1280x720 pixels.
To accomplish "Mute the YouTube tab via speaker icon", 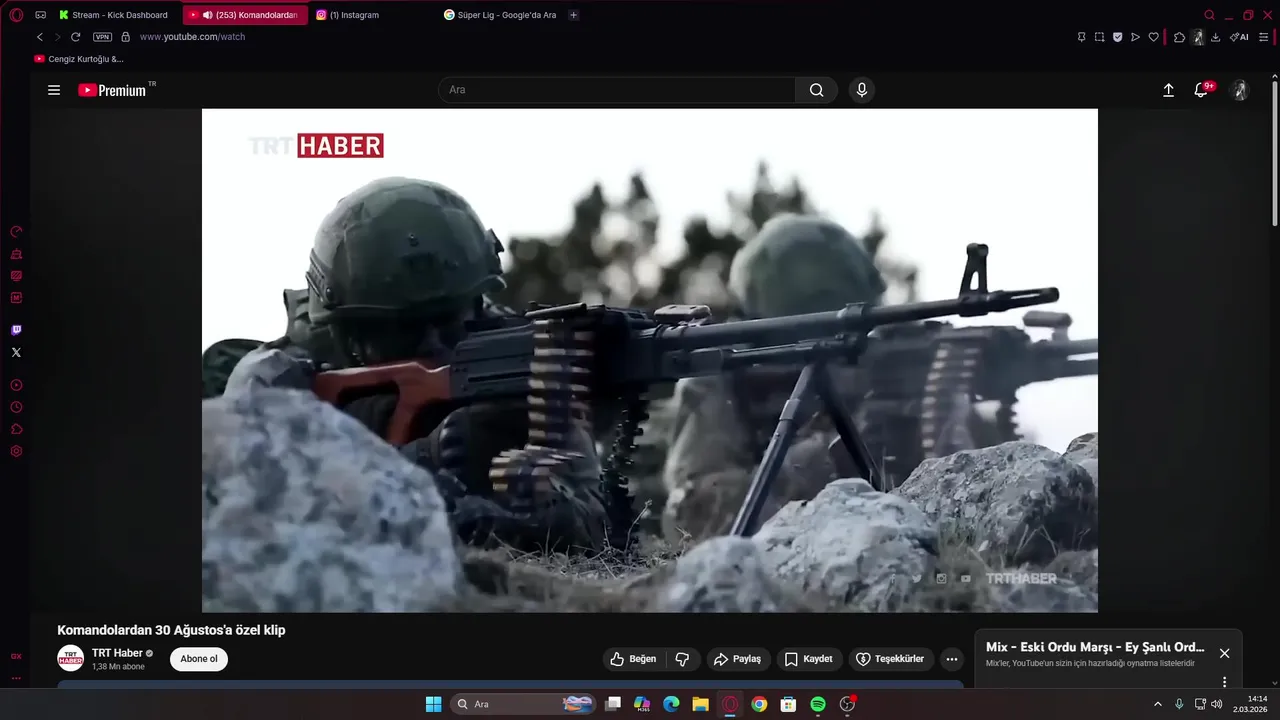I will [207, 15].
